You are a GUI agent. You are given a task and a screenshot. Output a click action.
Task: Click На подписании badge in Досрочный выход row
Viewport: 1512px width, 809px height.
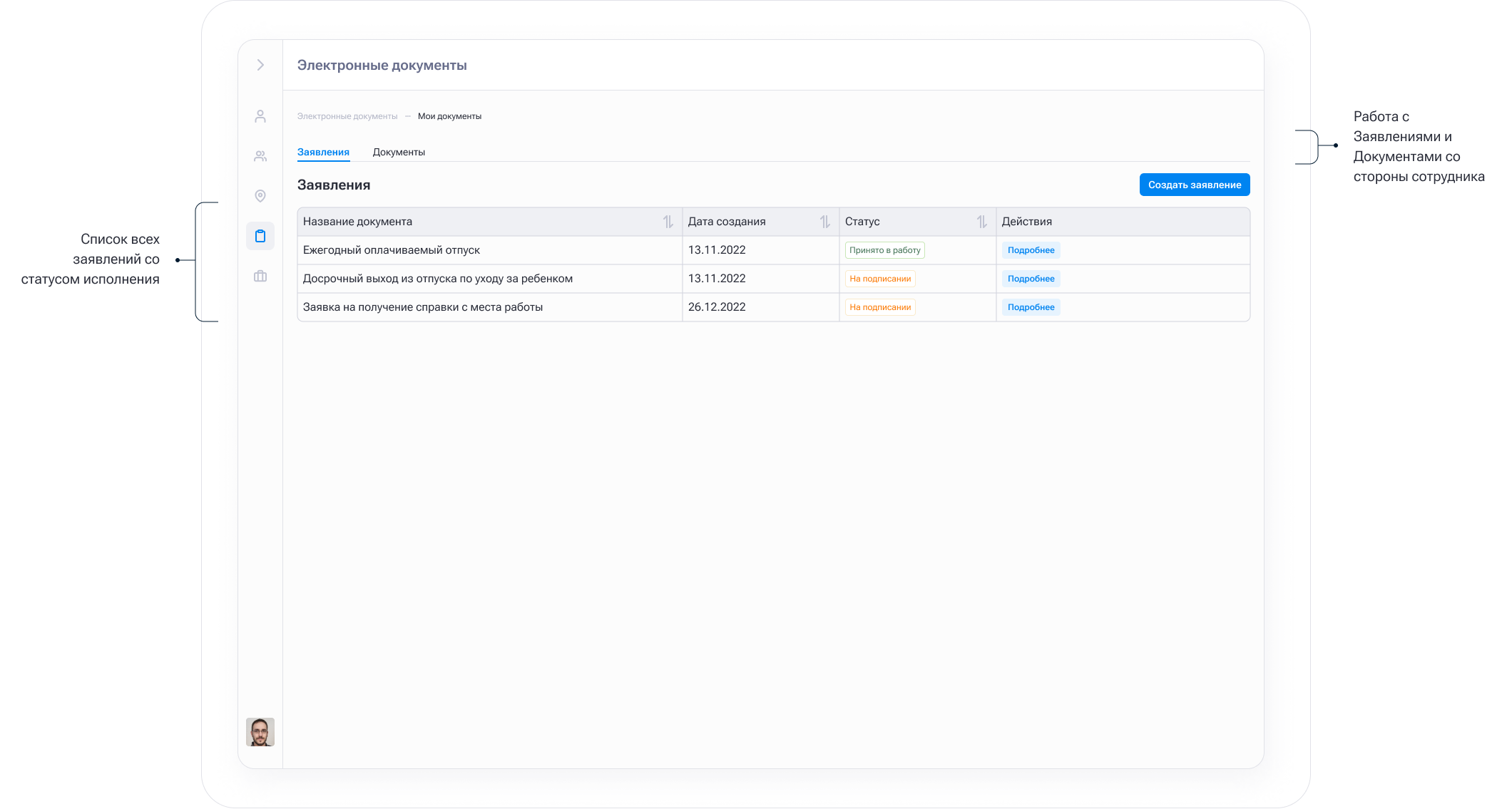pyautogui.click(x=880, y=279)
